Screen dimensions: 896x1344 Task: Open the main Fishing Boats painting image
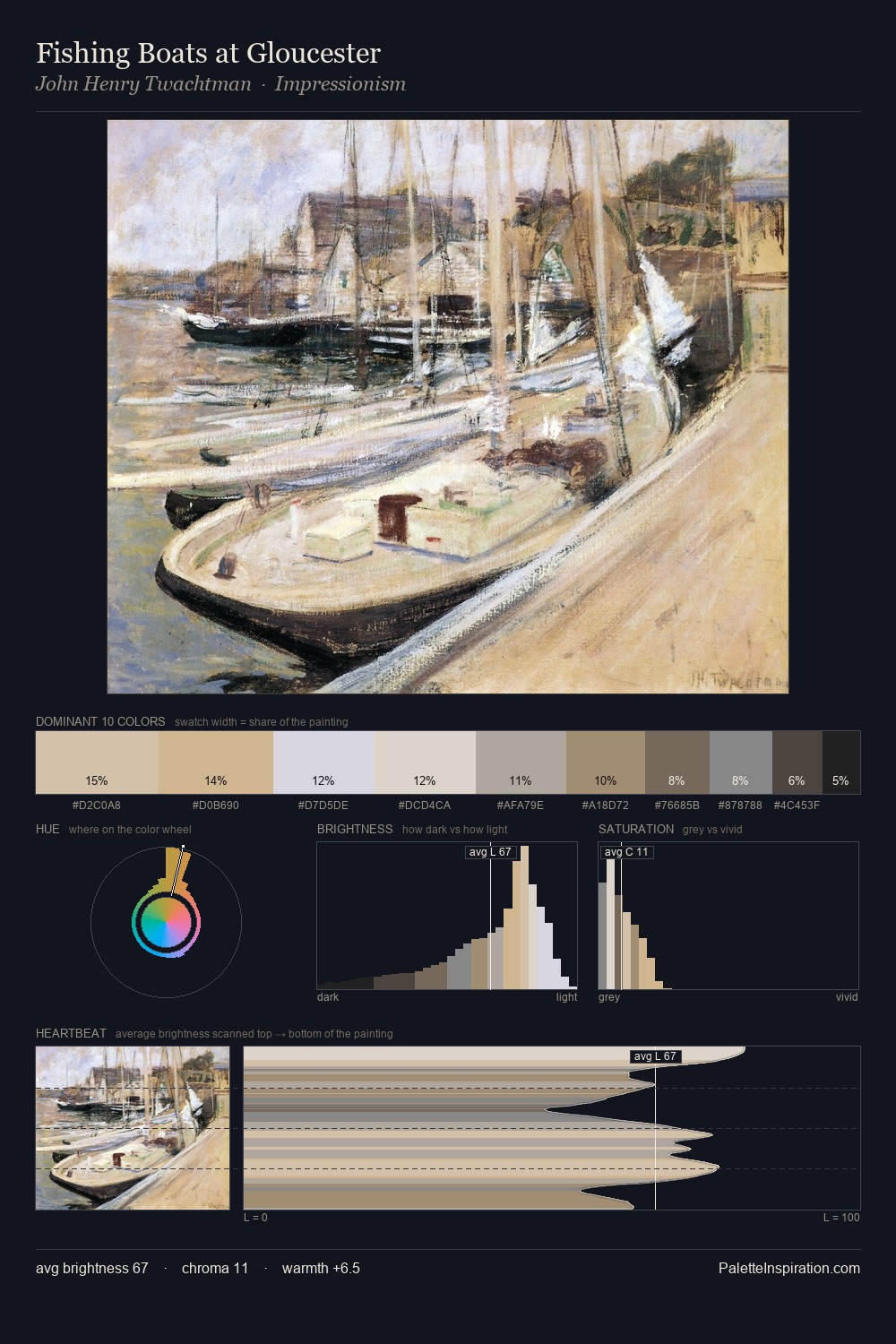(448, 407)
